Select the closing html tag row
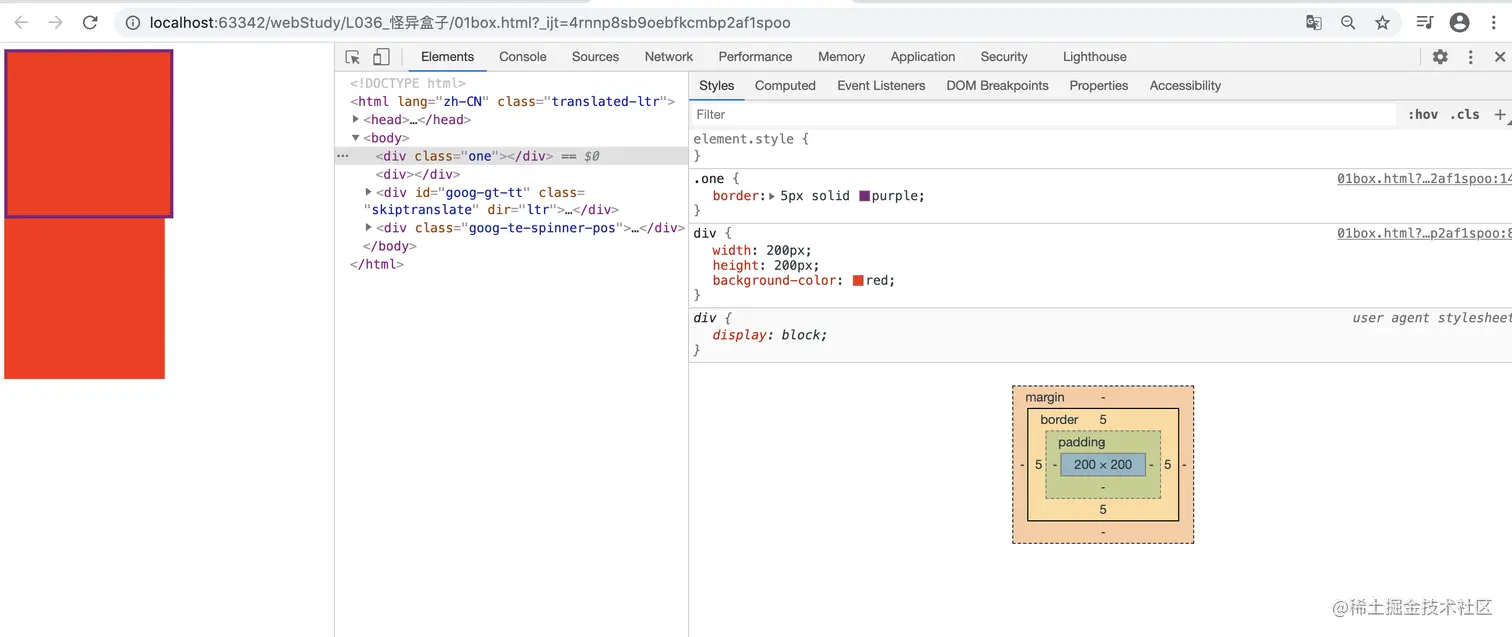 [x=377, y=264]
